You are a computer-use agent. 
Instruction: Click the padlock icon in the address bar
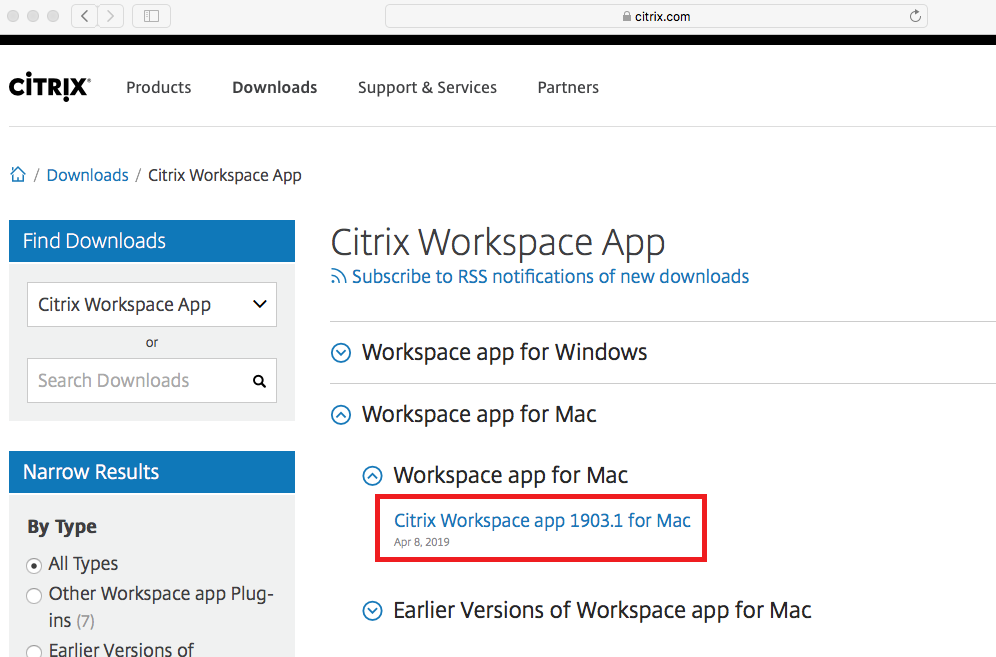tap(627, 17)
